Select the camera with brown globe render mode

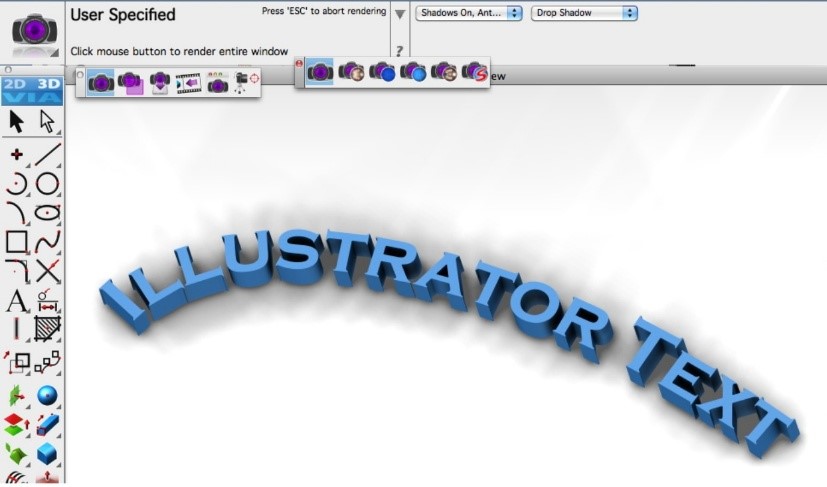tap(444, 72)
